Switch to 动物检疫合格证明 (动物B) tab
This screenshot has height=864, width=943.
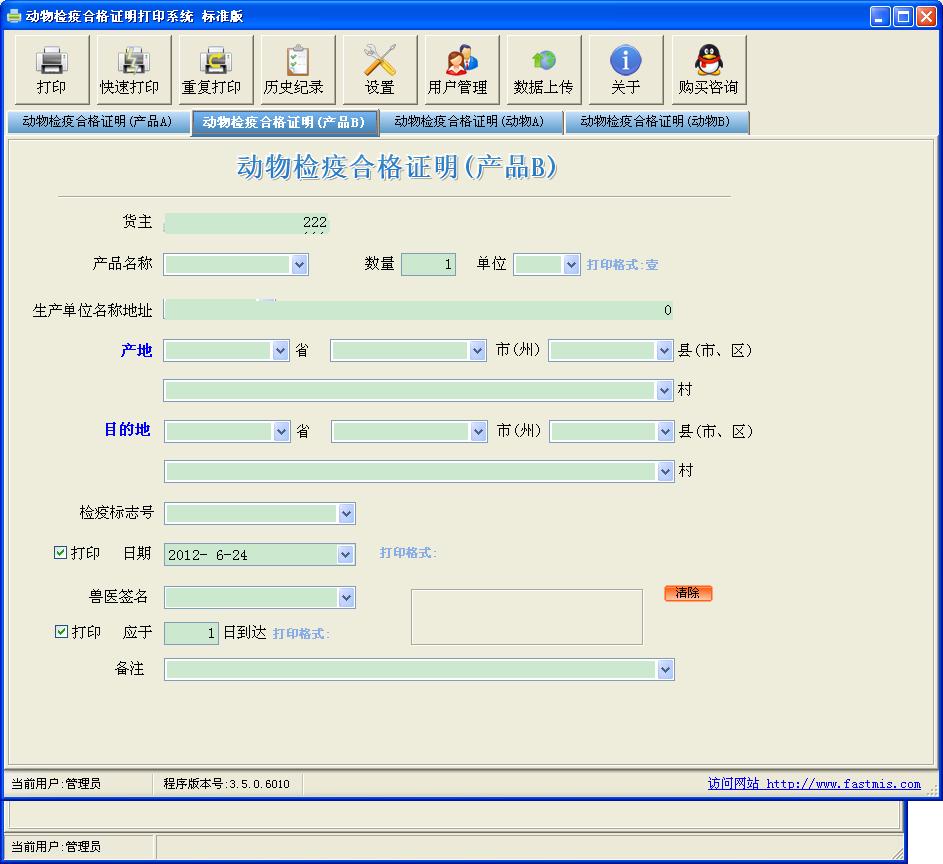655,122
